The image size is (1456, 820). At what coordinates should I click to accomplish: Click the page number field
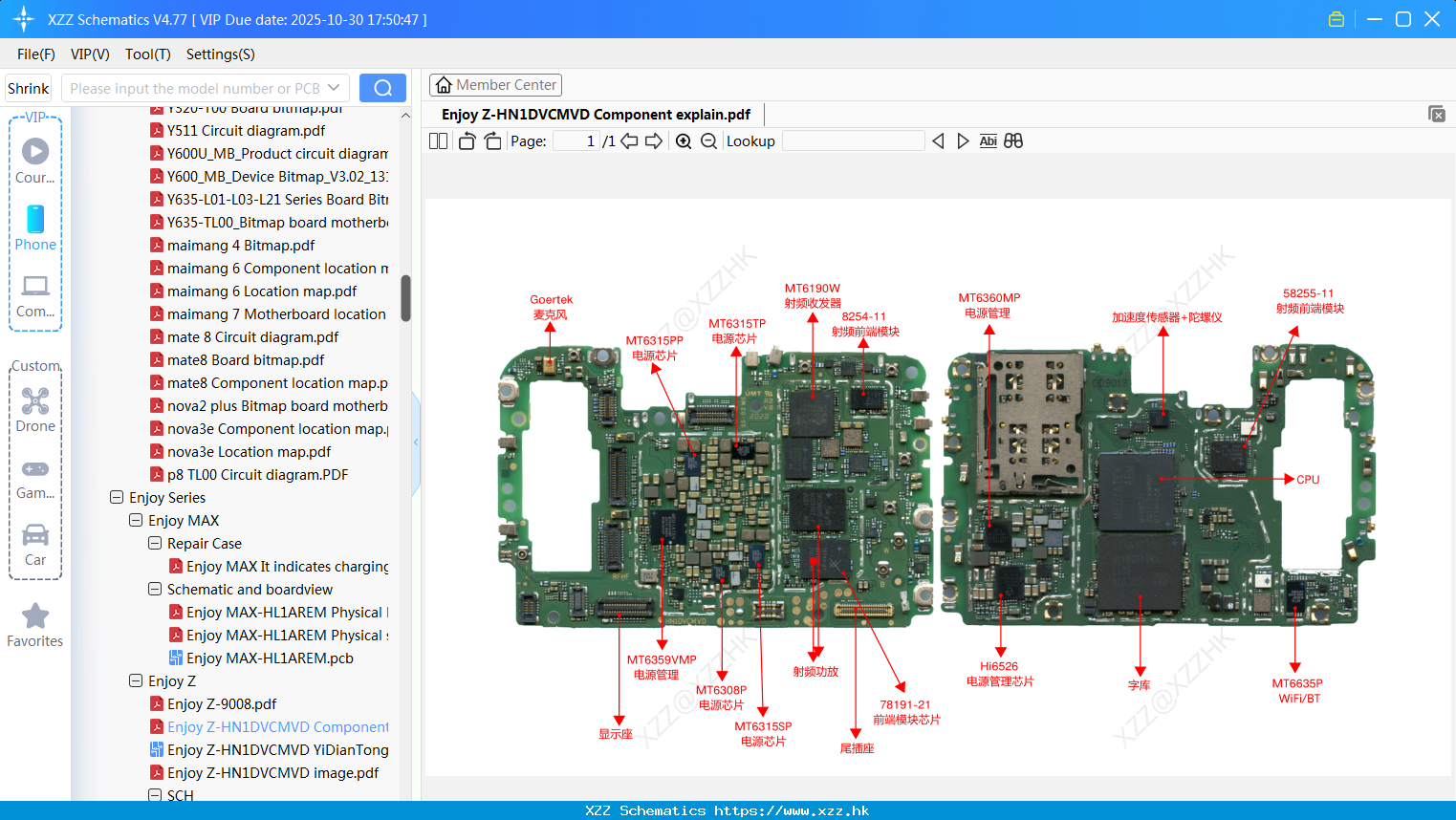576,140
